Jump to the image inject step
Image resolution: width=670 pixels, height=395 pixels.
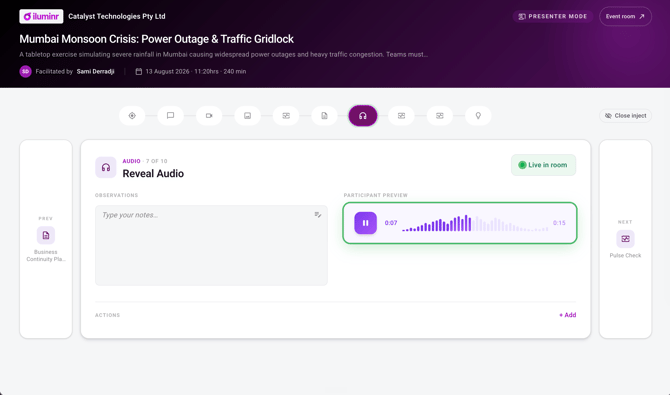pyautogui.click(x=247, y=115)
